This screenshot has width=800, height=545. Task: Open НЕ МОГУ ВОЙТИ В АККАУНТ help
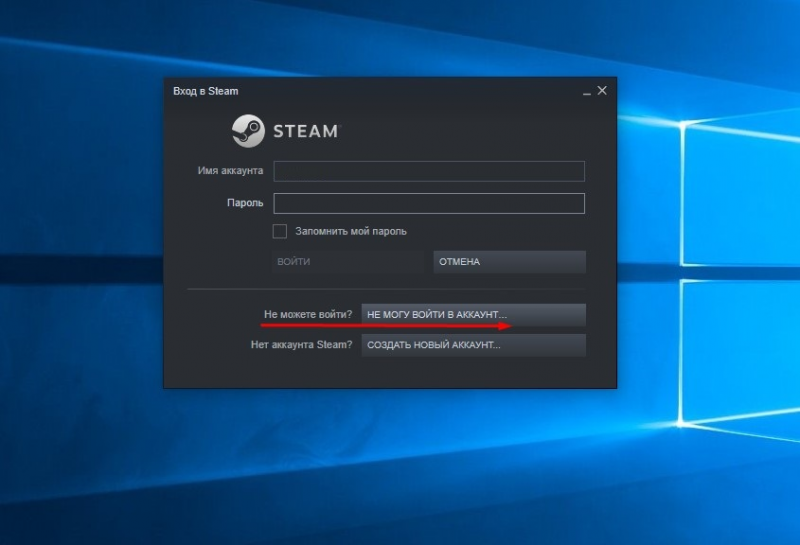[473, 315]
